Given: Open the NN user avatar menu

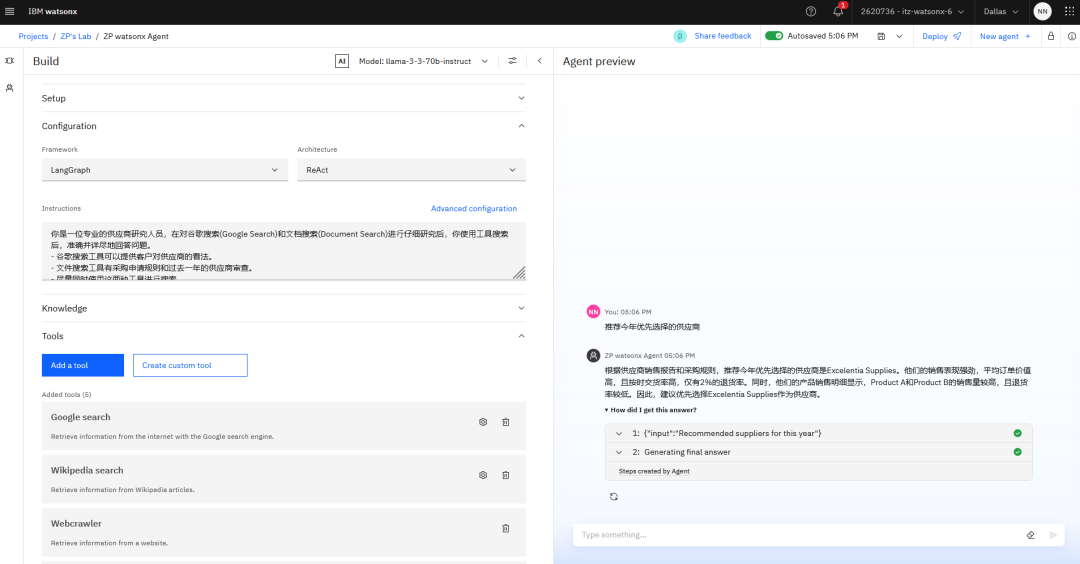Looking at the screenshot, I should [1042, 12].
